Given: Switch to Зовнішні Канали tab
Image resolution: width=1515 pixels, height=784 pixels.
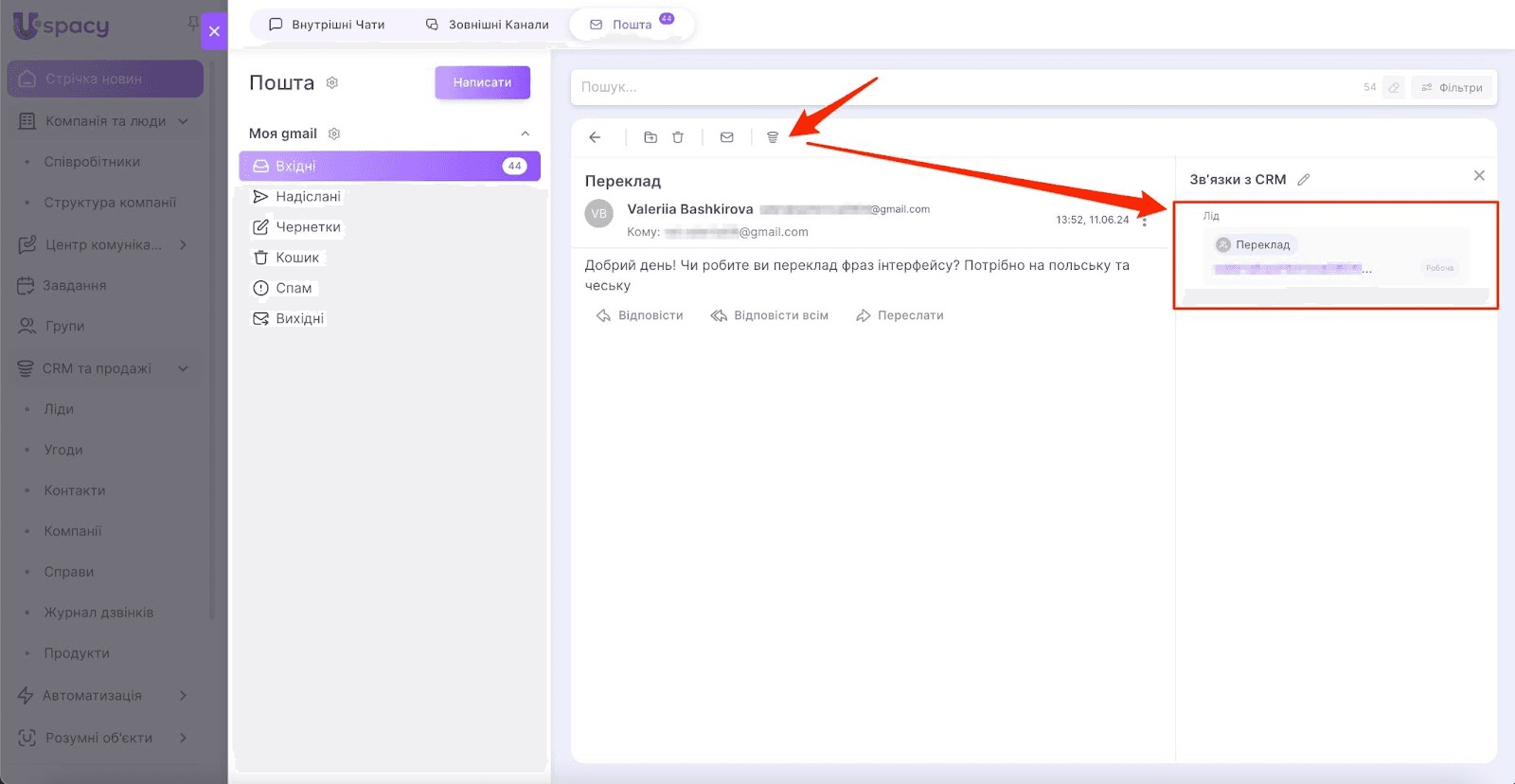Looking at the screenshot, I should pos(487,25).
